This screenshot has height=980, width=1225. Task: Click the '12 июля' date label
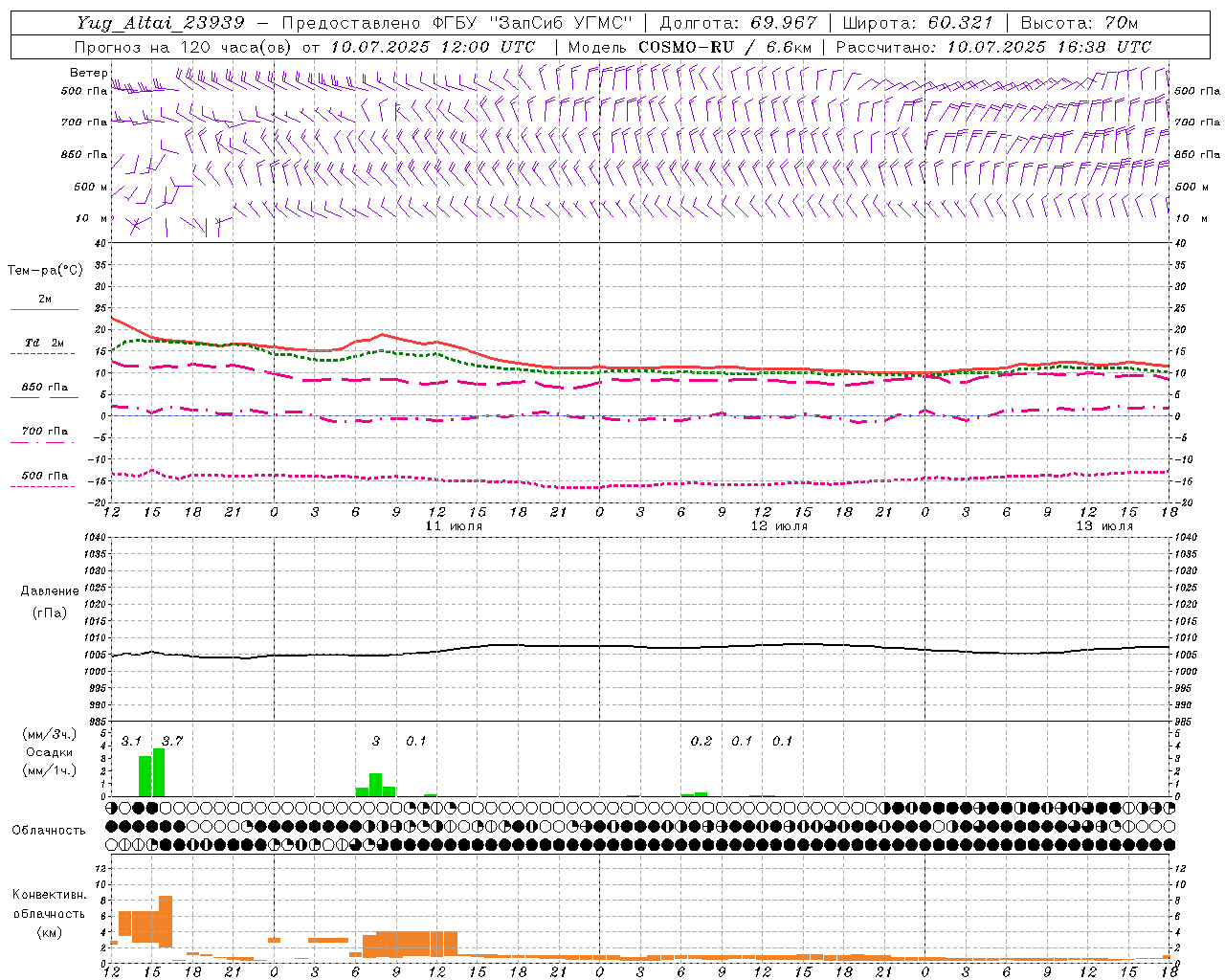pos(779,526)
